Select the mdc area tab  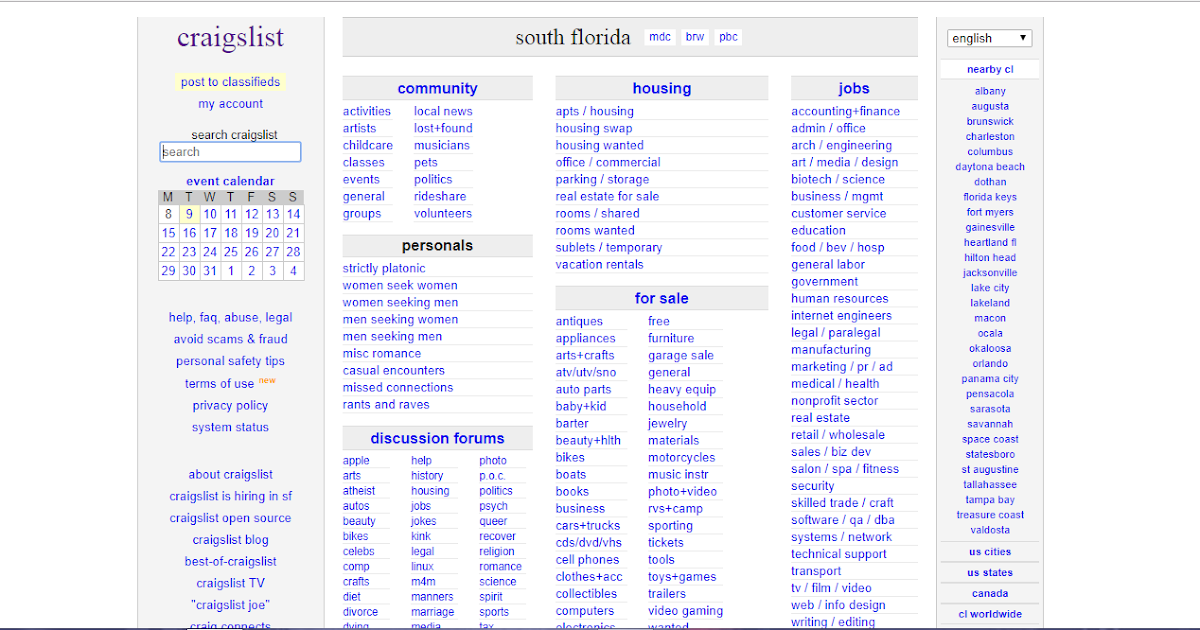point(660,37)
